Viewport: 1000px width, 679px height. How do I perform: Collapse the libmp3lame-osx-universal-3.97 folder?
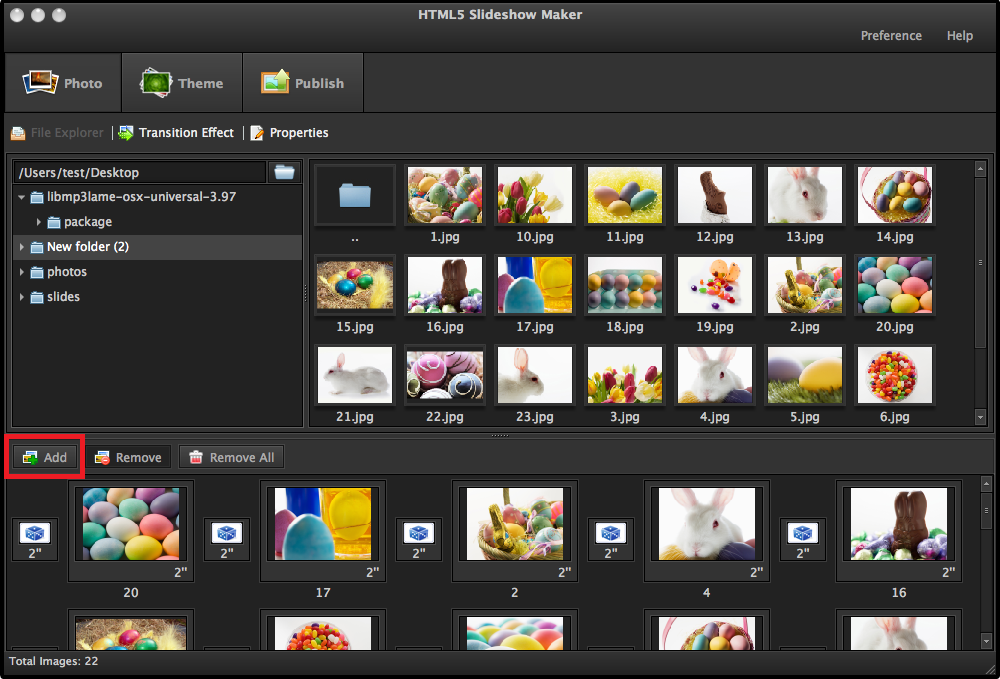[x=22, y=197]
